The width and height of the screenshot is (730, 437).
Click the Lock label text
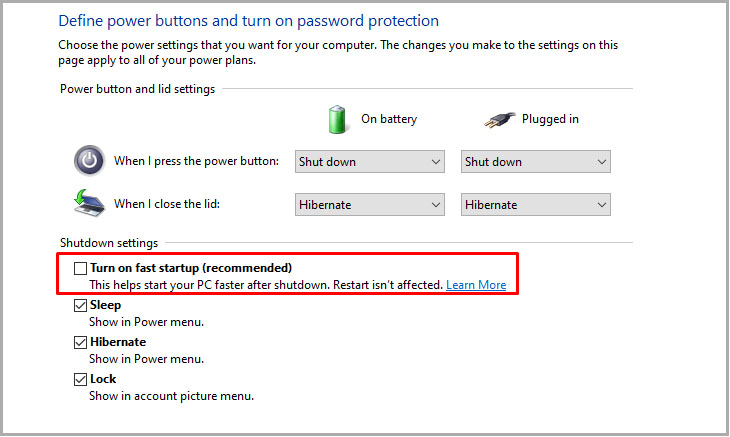pyautogui.click(x=103, y=379)
